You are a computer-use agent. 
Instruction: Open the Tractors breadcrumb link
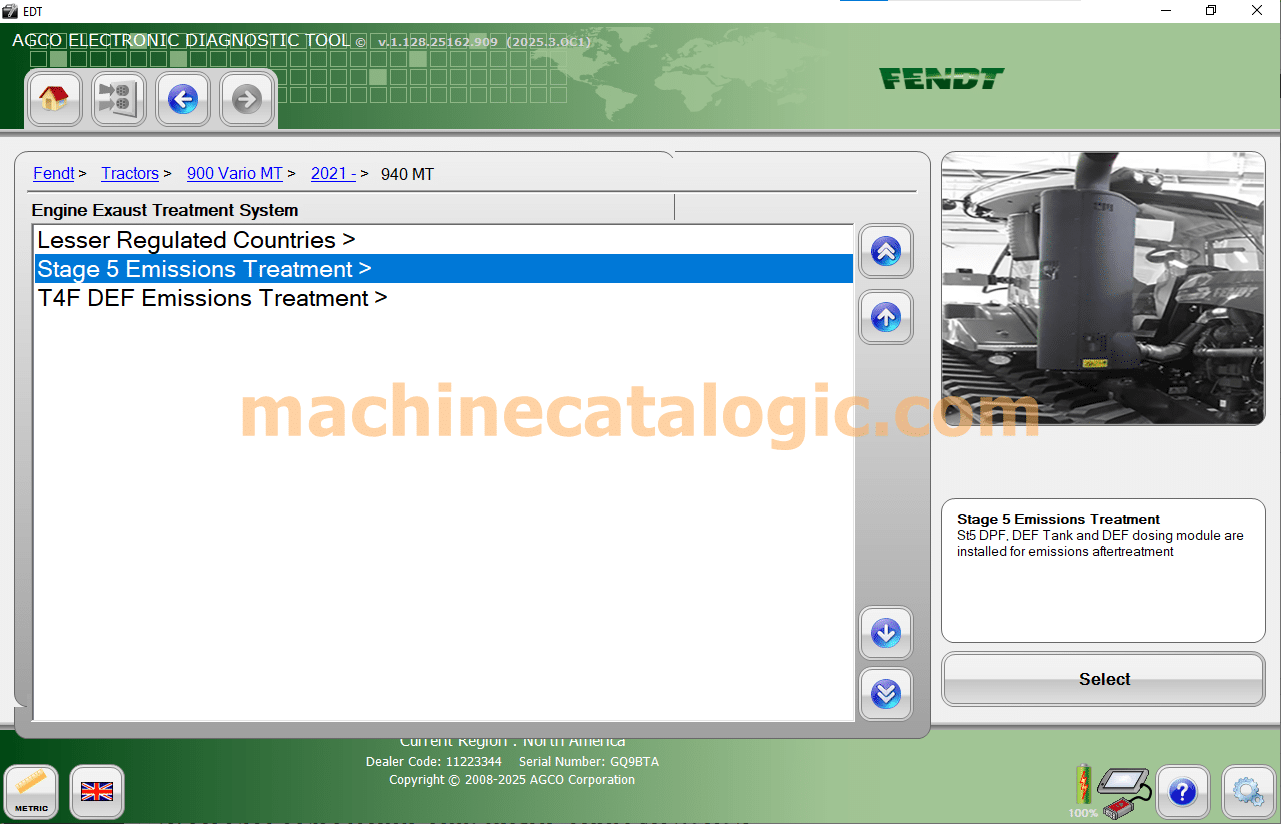coord(130,174)
